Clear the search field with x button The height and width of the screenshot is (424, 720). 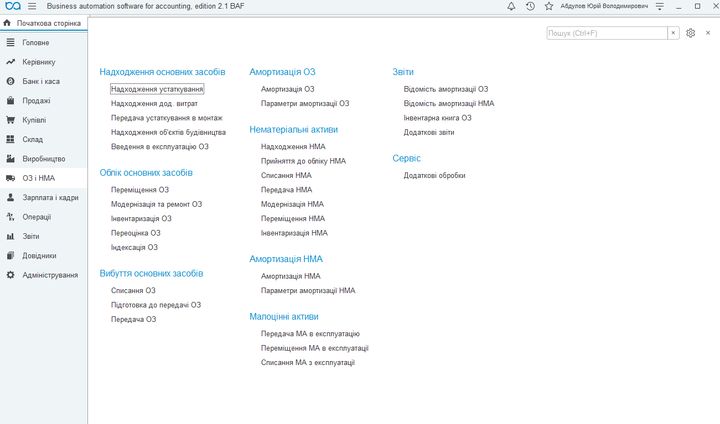(673, 33)
